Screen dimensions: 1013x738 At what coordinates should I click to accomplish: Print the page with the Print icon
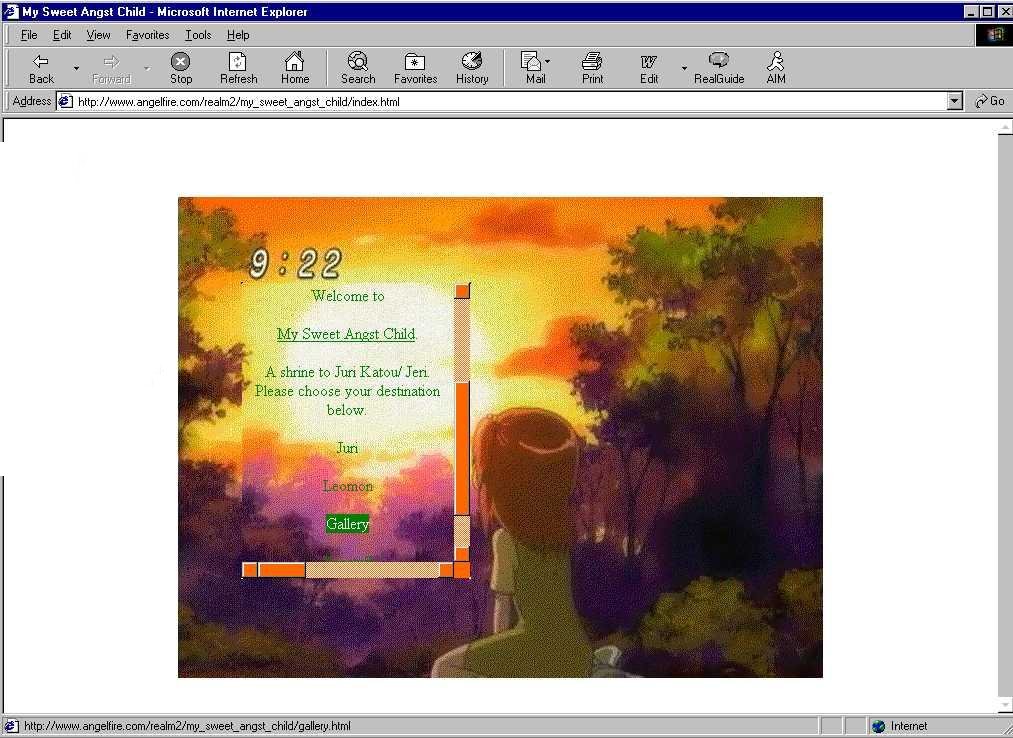tap(592, 68)
